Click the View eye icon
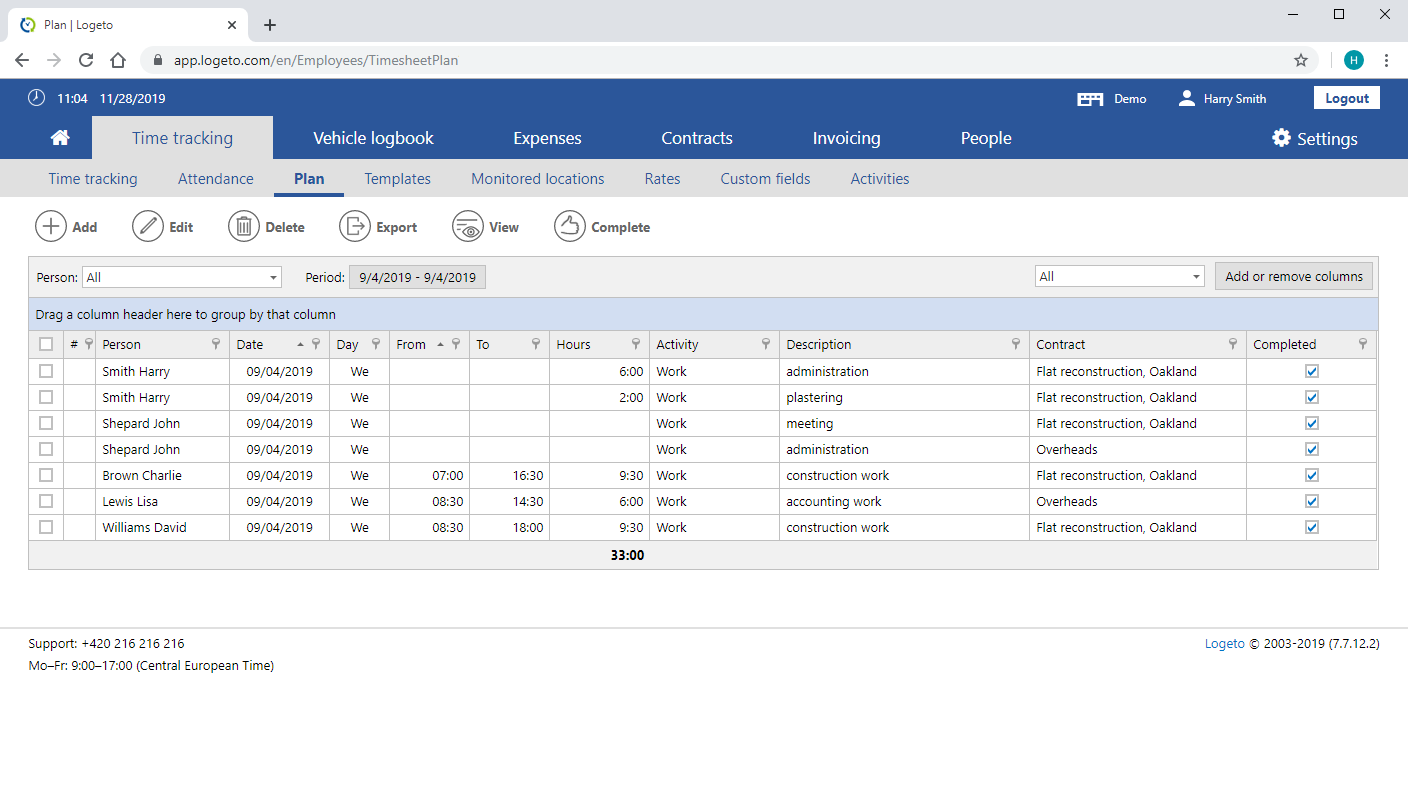Image resolution: width=1408 pixels, height=797 pixels. click(468, 227)
